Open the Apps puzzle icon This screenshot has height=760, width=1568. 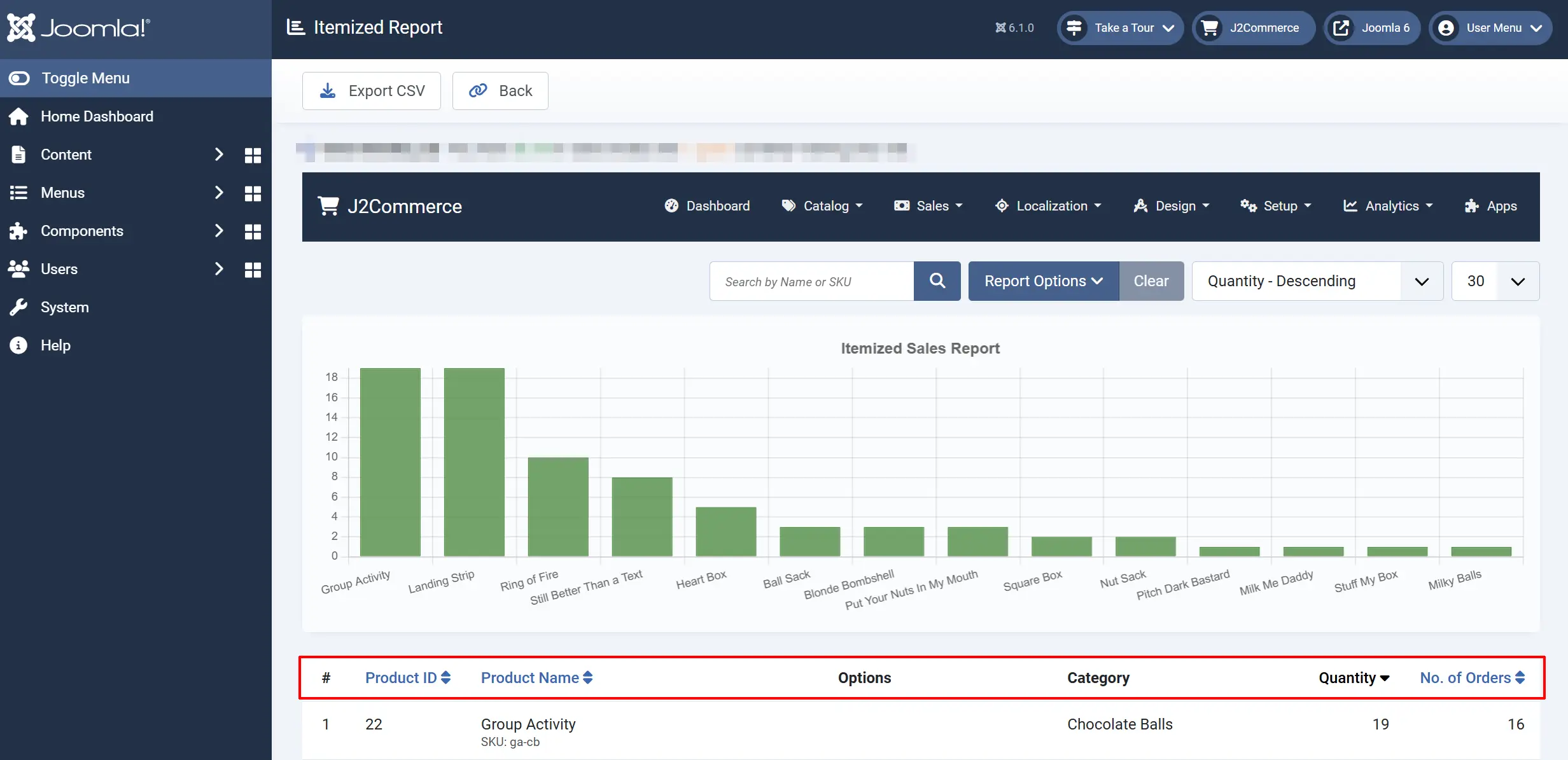(x=1471, y=206)
